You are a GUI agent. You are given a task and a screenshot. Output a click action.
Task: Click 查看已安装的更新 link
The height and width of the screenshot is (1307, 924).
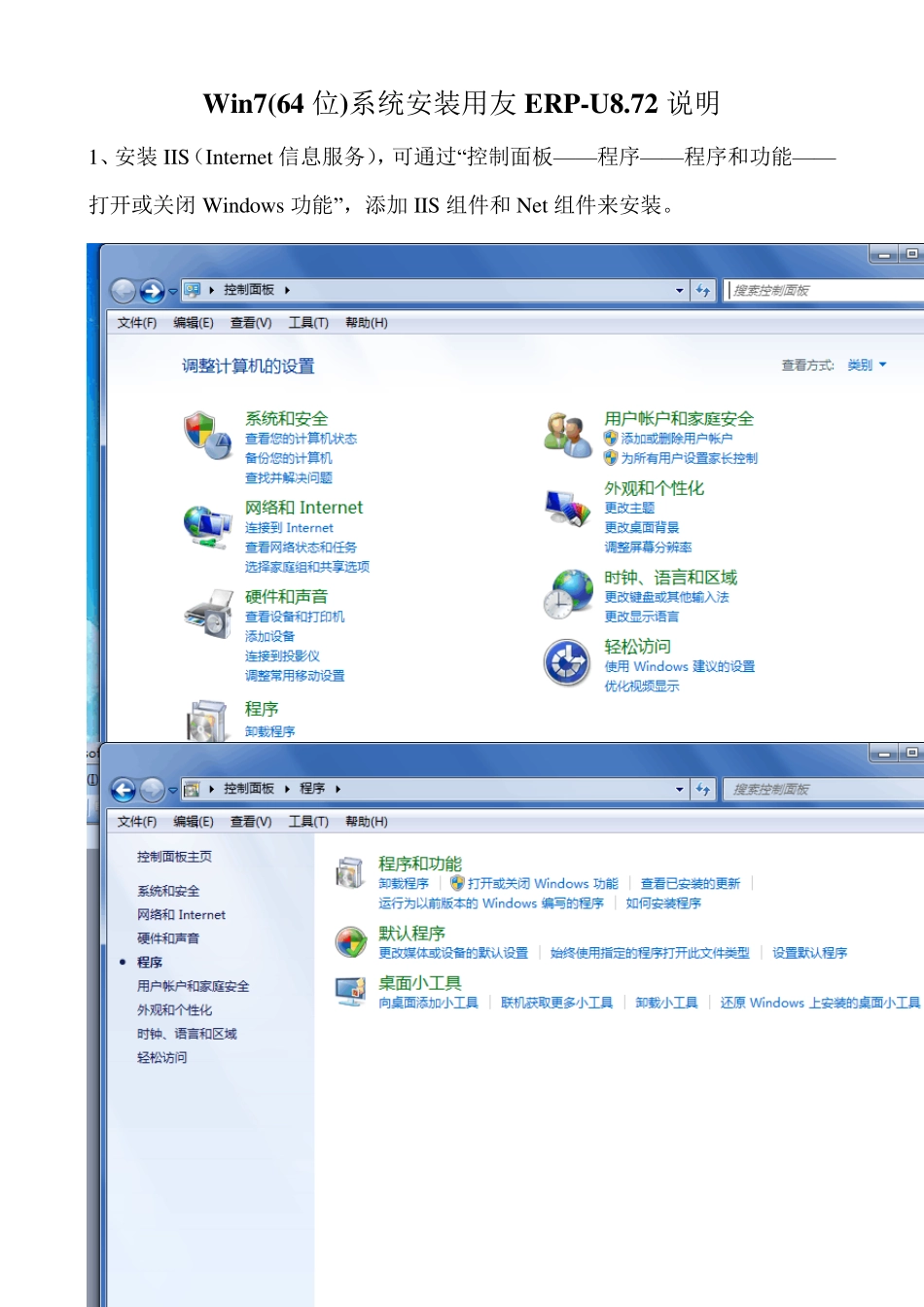tap(691, 884)
